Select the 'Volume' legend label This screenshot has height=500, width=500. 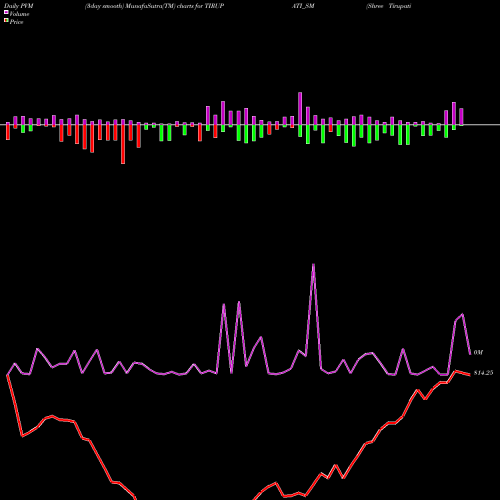point(19,14)
